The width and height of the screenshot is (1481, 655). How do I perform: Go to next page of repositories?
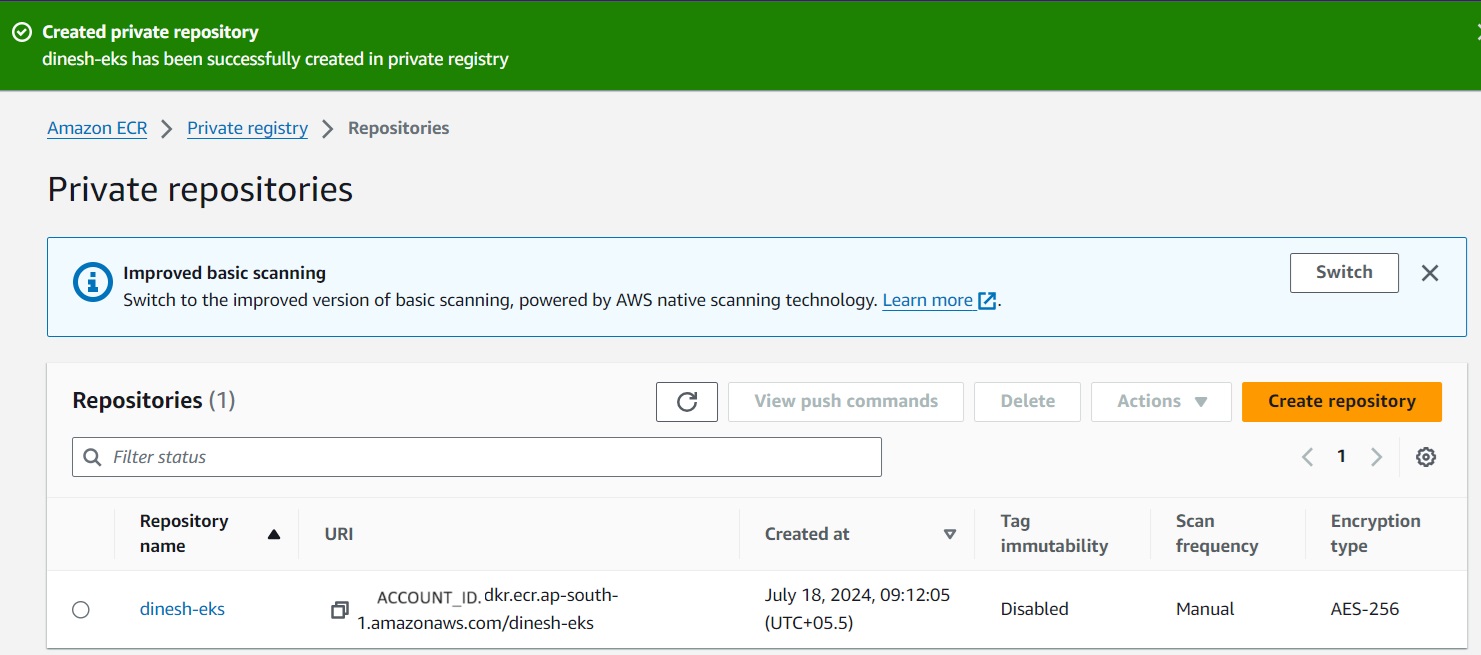1376,457
